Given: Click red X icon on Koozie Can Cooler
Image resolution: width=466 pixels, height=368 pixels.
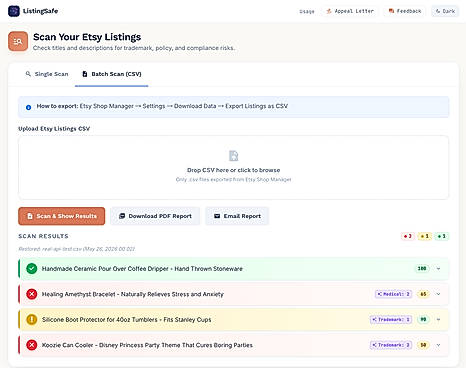Looking at the screenshot, I should coord(32,345).
